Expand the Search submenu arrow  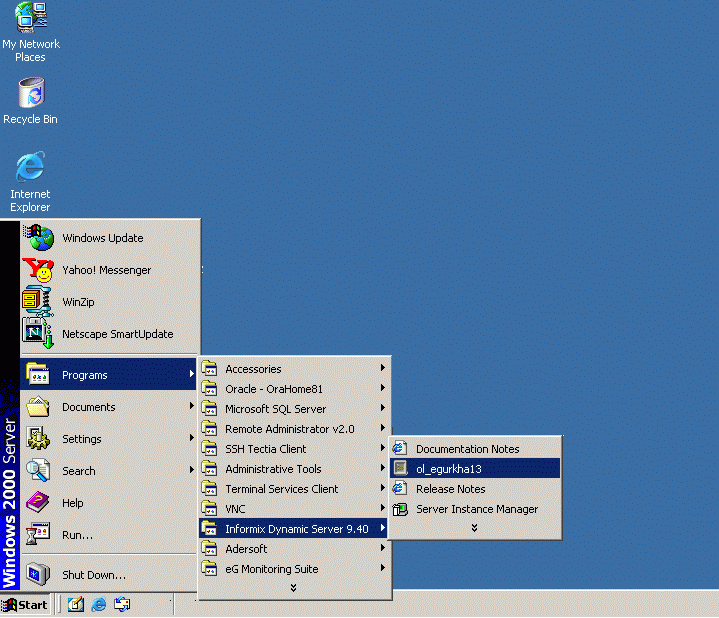(192, 469)
